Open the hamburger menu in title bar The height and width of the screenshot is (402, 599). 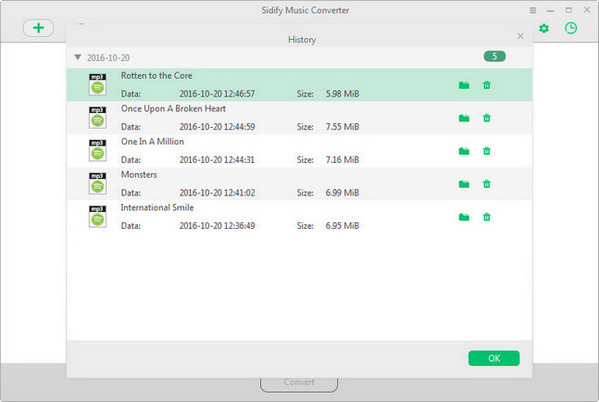pos(533,10)
